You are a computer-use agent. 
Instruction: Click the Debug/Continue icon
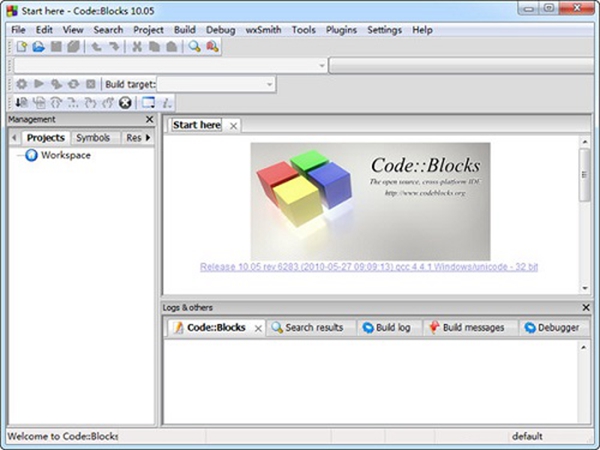[21, 102]
